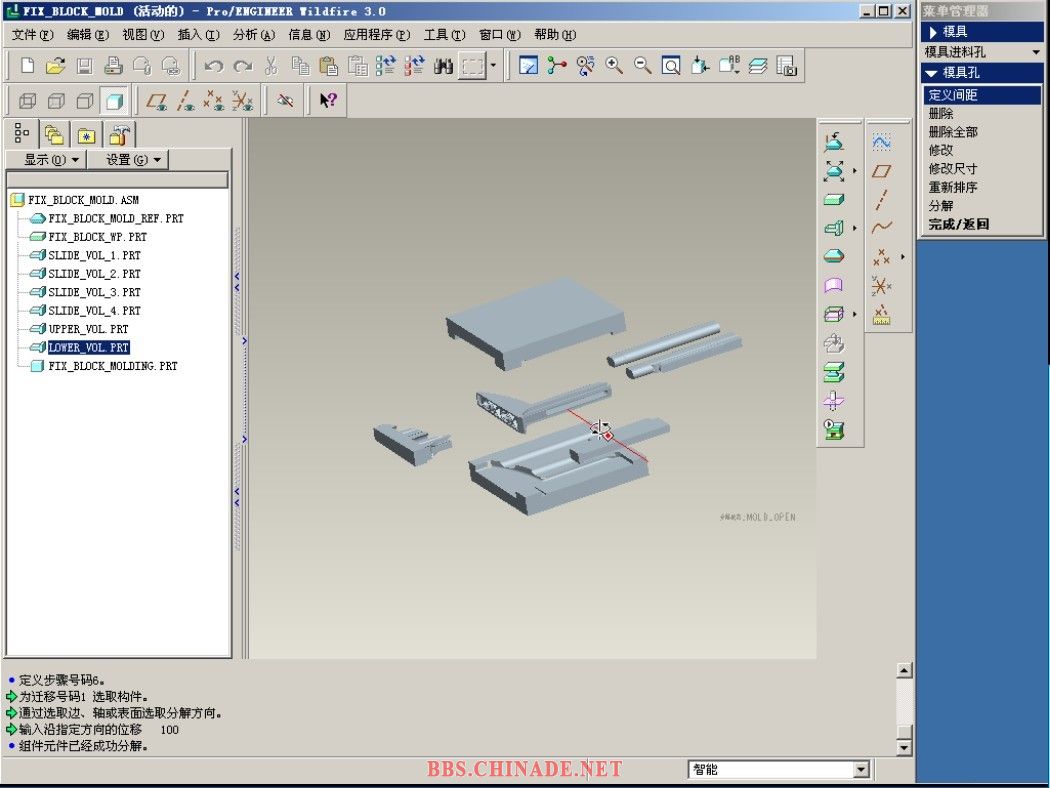This screenshot has height=788, width=1050.
Task: Select FIX_BLOCK_MOLD.ASM in the tree
Action: [x=83, y=200]
